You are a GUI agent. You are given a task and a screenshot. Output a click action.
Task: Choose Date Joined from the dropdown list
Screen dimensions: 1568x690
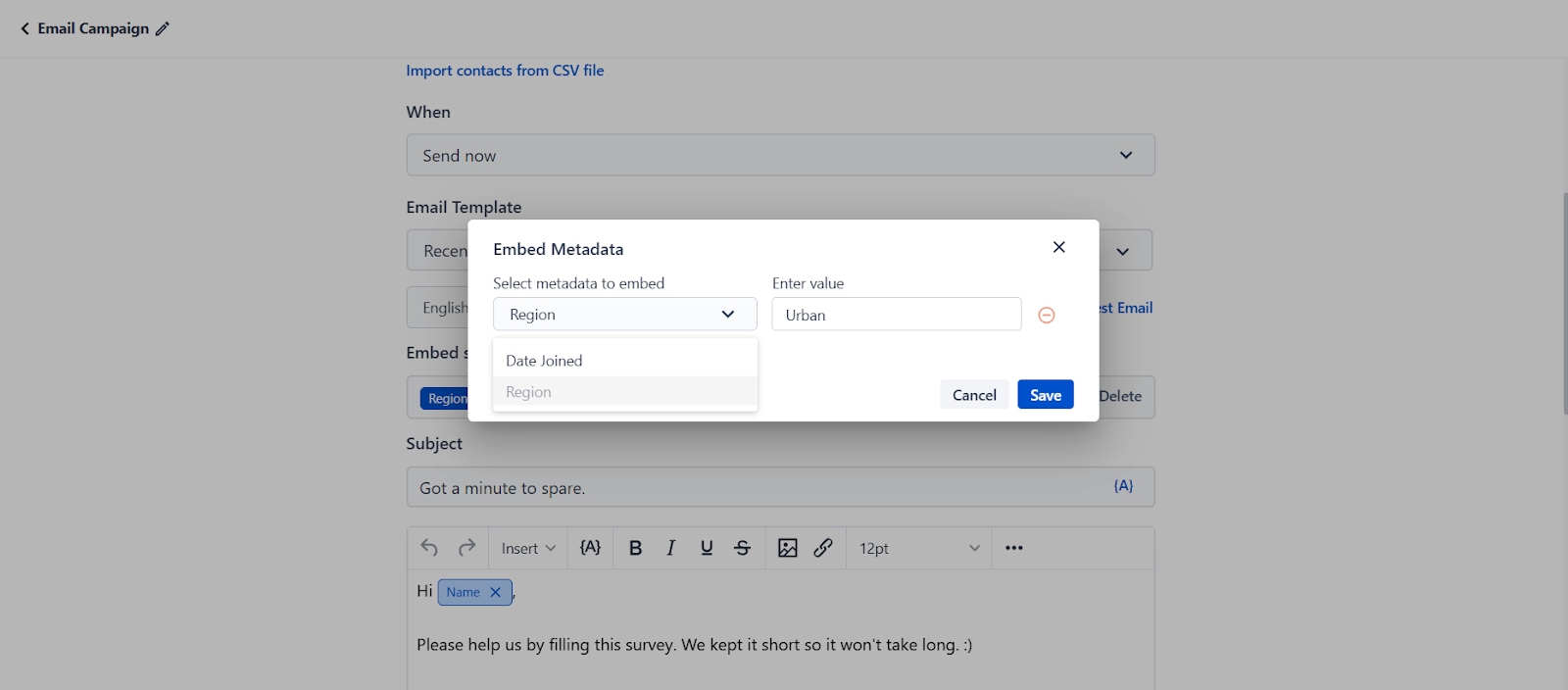(x=544, y=361)
